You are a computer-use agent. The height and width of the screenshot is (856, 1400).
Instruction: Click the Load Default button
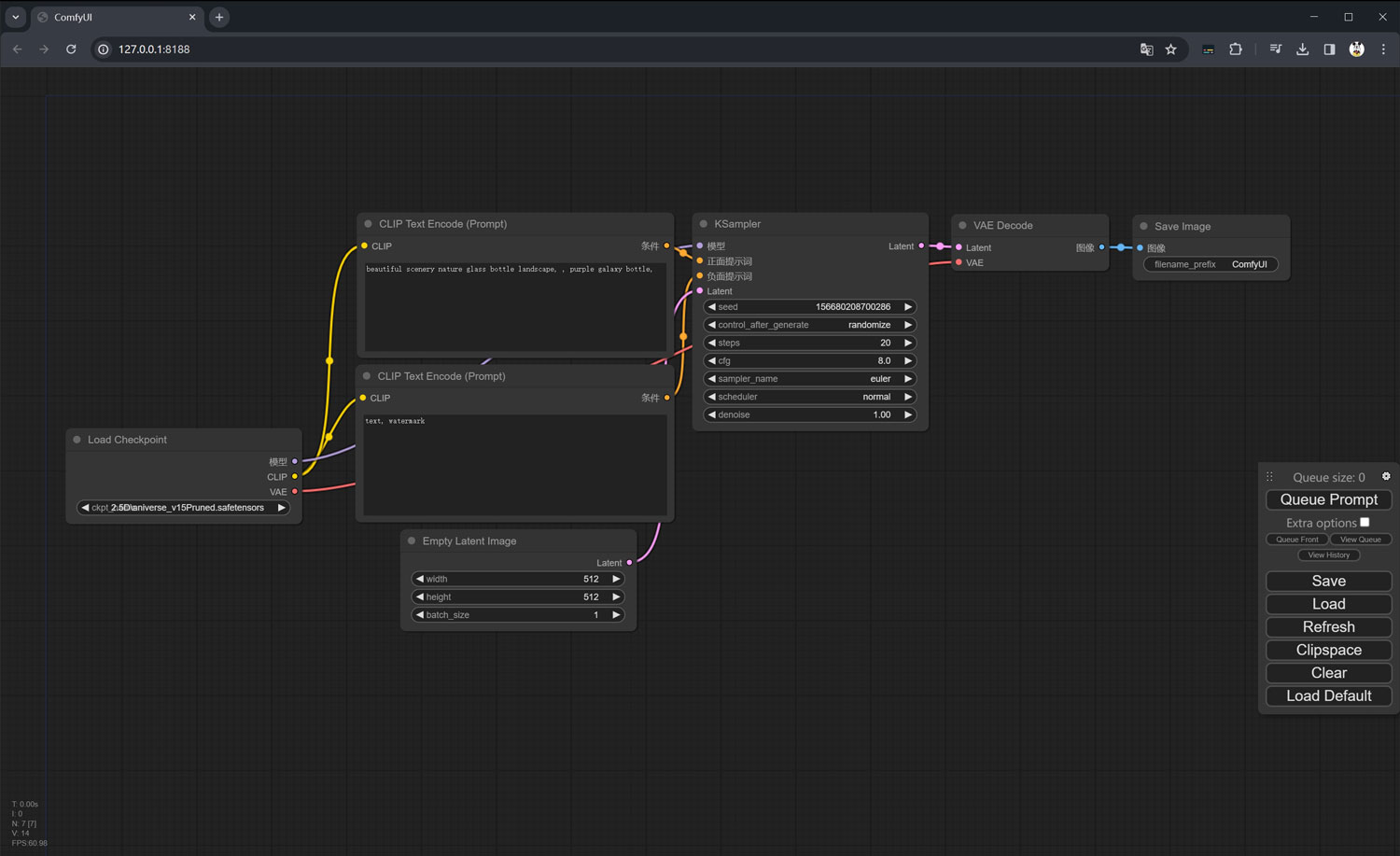(1329, 696)
